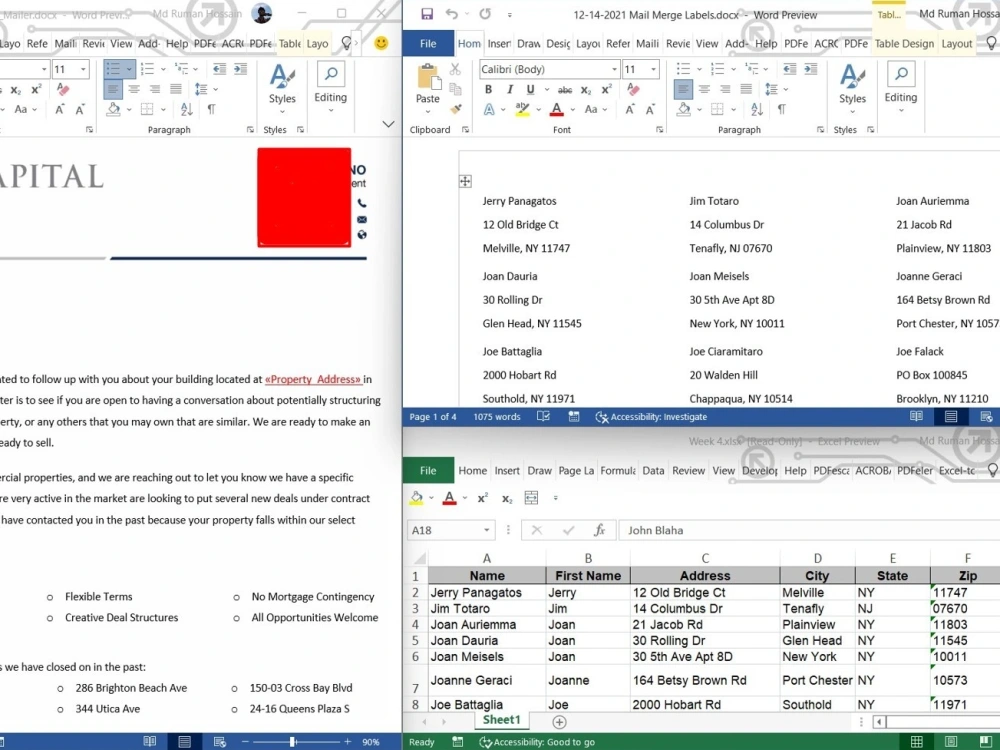The width and height of the screenshot is (1000, 750).
Task: Click Accessibility: Investigate in Word status bar
Action: [651, 417]
